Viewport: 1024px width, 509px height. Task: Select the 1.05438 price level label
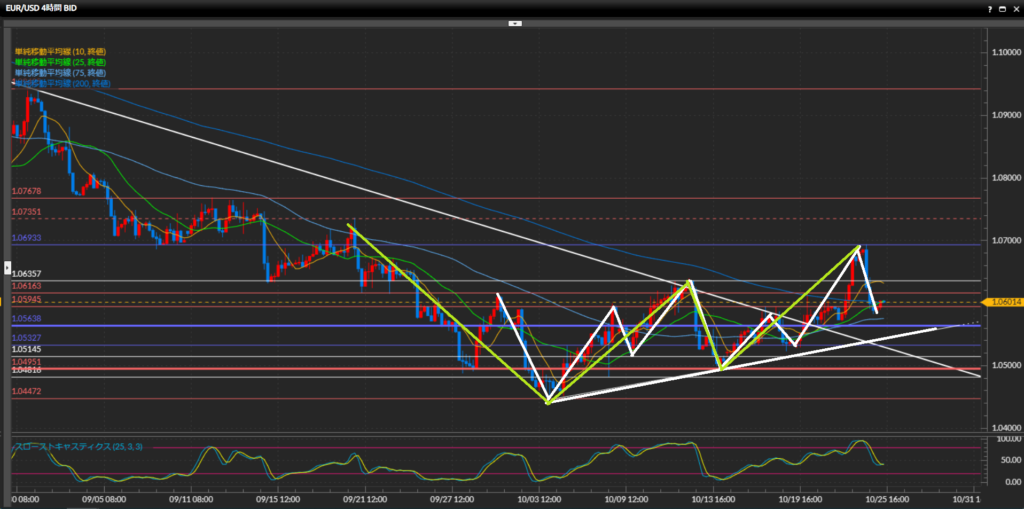point(26,319)
